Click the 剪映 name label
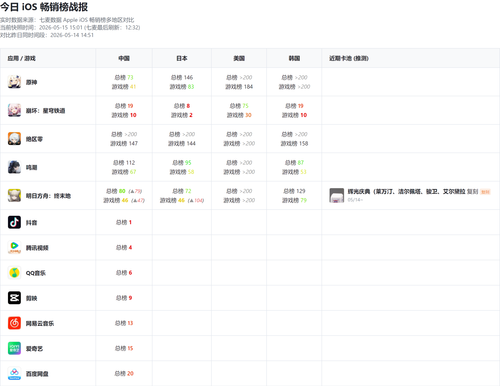Image resolution: width=500 pixels, height=386 pixels. point(31,298)
